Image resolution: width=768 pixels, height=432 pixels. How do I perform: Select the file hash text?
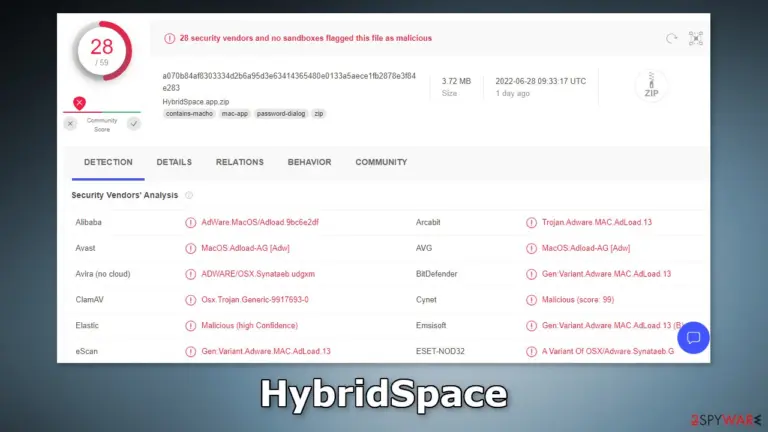(289, 82)
